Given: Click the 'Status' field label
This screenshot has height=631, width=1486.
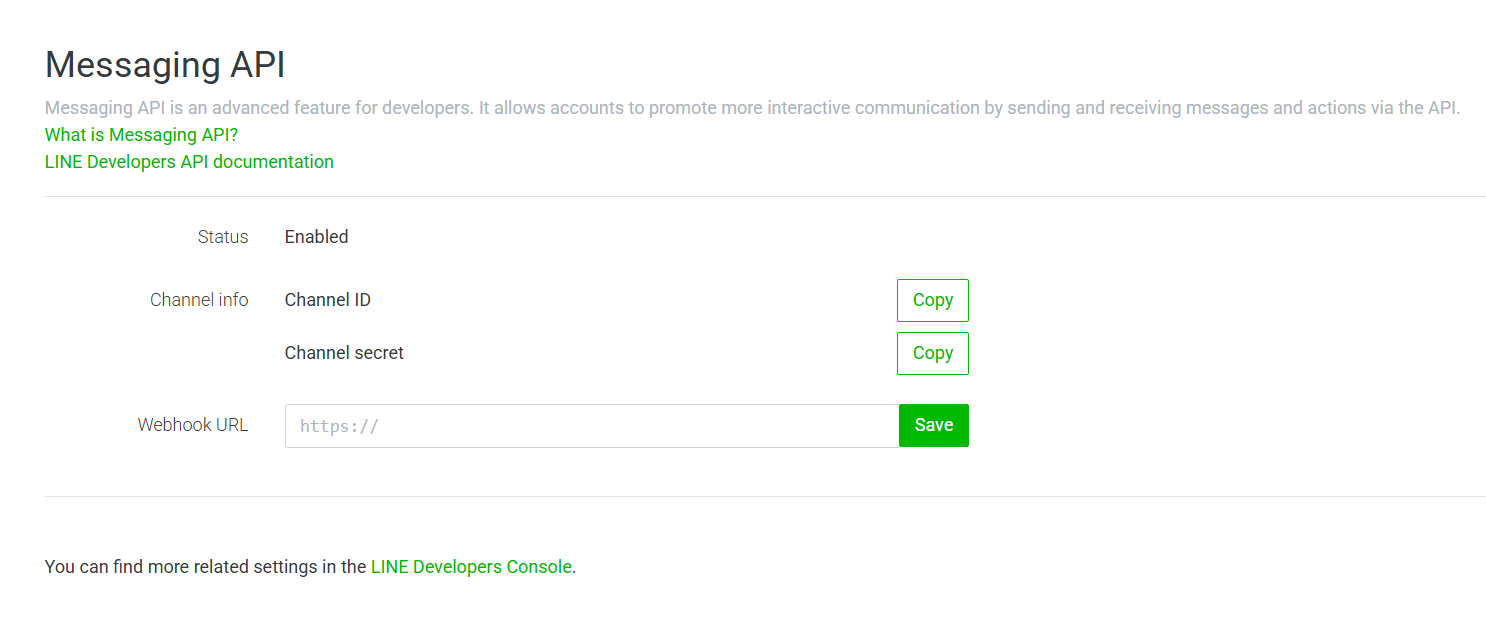Looking at the screenshot, I should 223,237.
